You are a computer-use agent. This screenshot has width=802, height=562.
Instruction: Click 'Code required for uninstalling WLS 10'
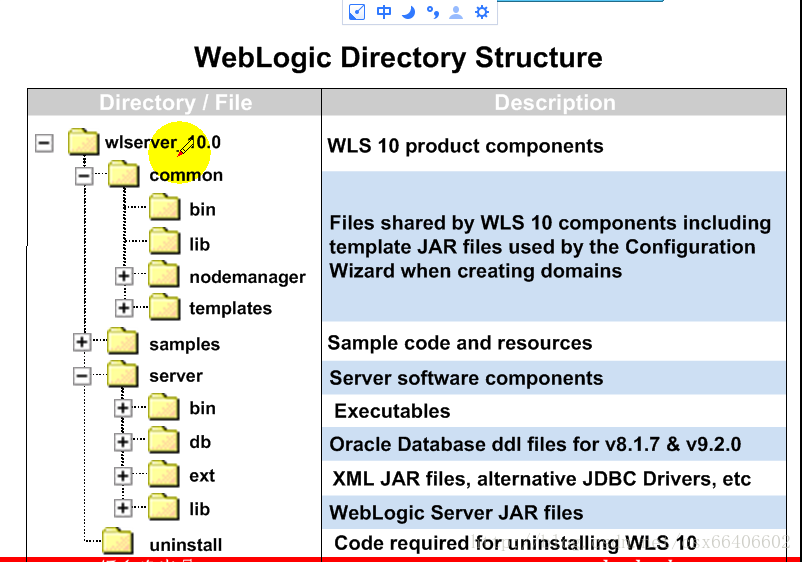pos(516,543)
